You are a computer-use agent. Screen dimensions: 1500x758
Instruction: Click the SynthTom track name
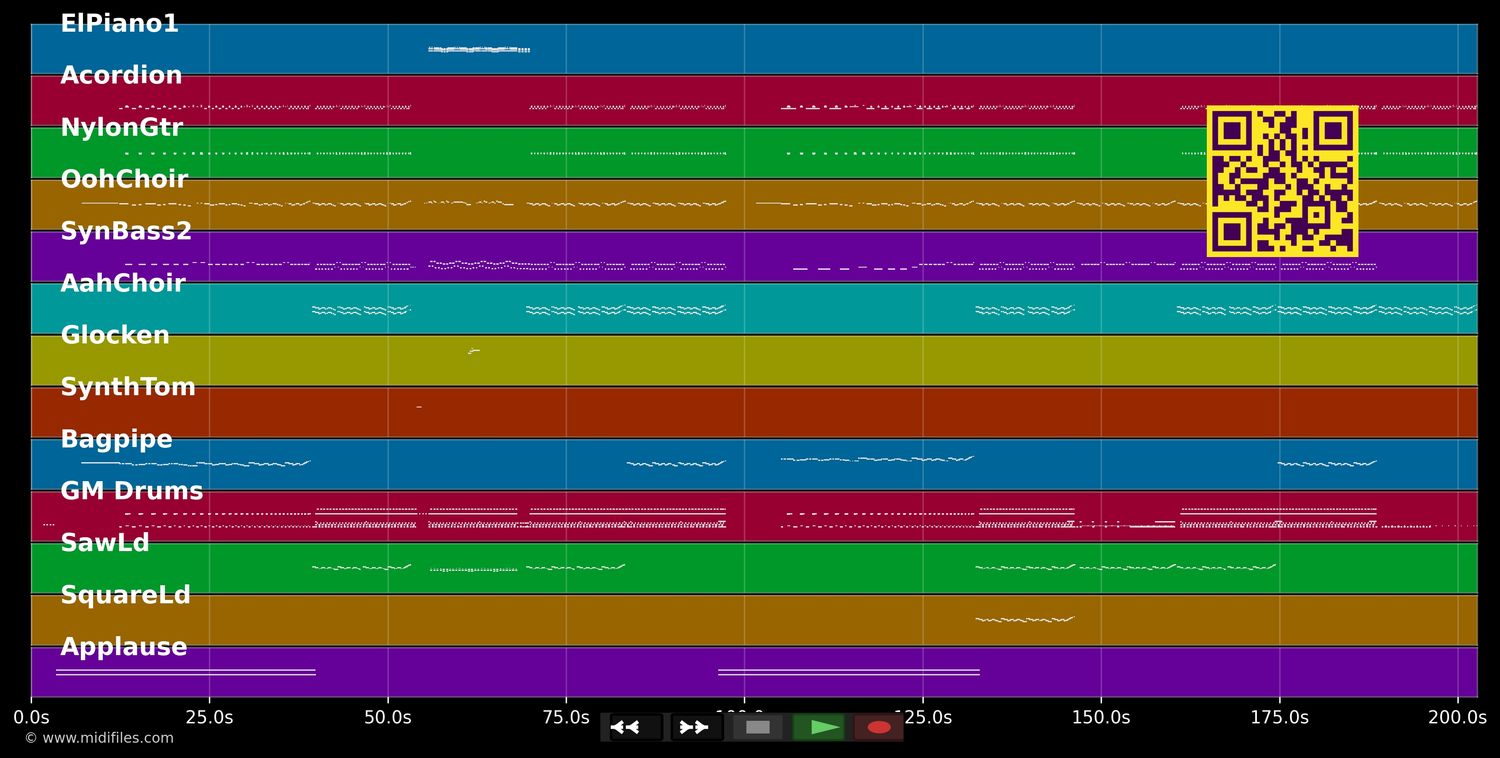tap(128, 388)
